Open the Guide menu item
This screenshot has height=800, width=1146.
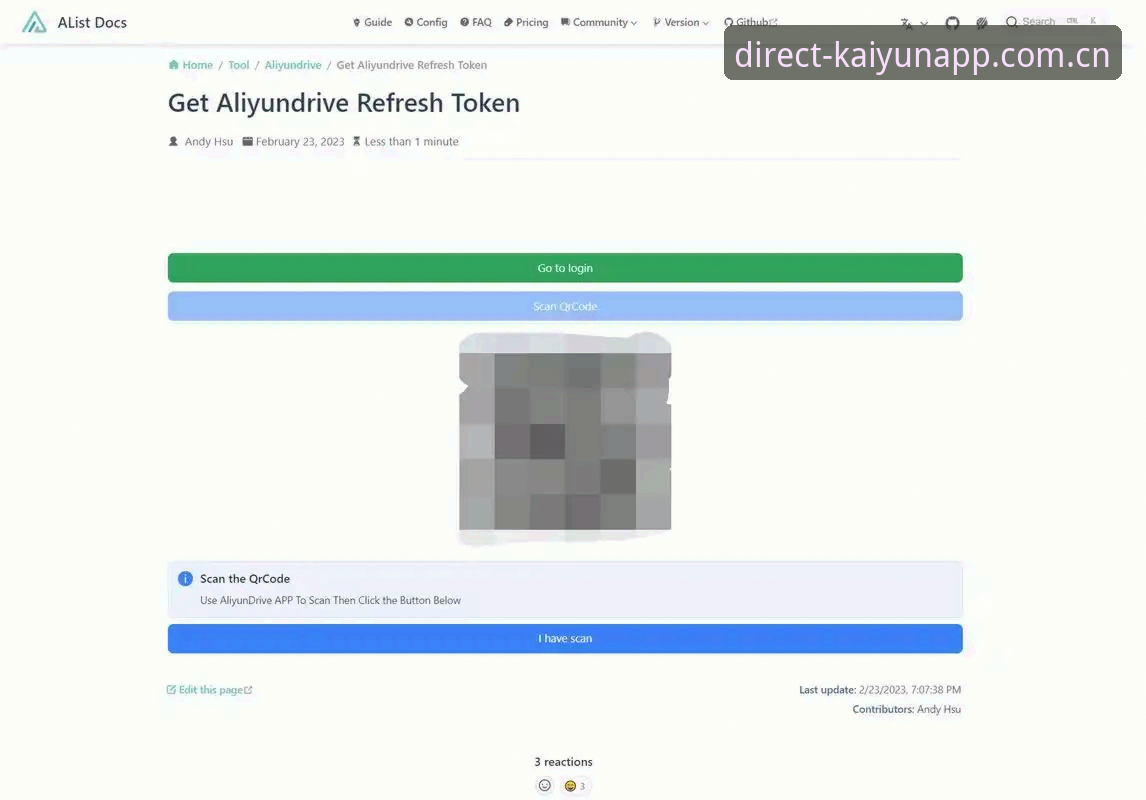372,22
